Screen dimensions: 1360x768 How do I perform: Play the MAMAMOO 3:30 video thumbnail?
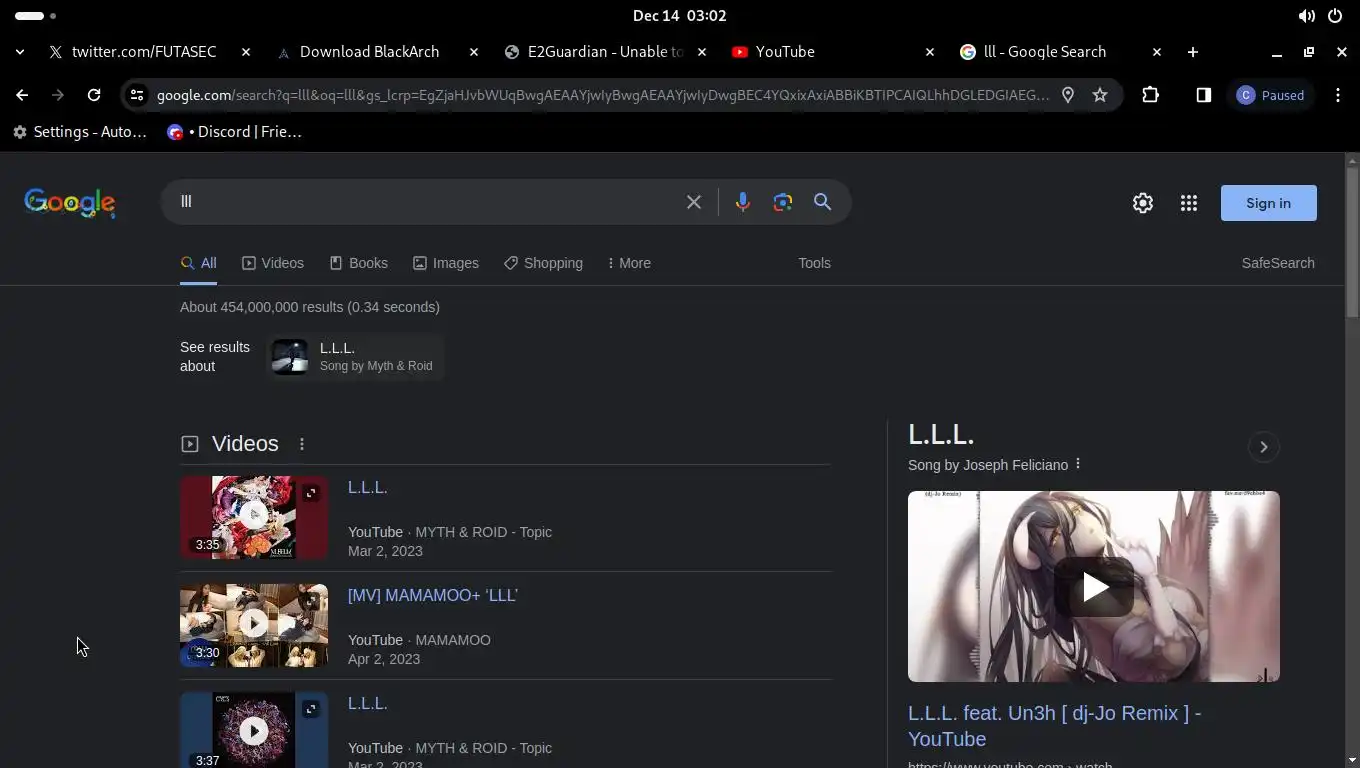click(254, 625)
